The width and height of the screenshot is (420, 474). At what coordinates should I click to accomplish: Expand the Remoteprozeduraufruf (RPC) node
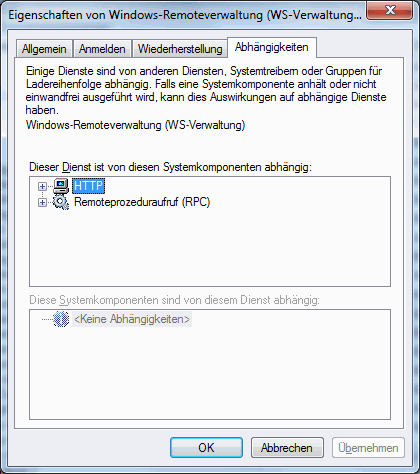click(x=42, y=202)
